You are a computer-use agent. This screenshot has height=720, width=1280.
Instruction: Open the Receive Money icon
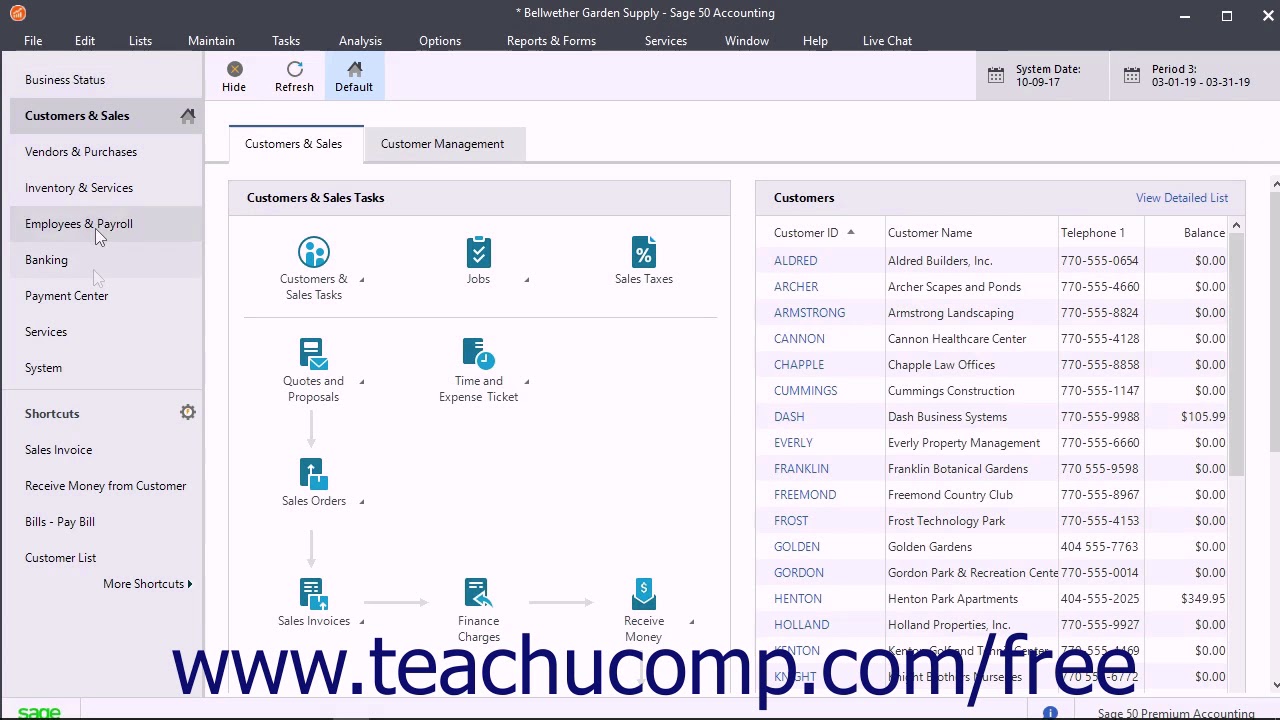click(644, 594)
